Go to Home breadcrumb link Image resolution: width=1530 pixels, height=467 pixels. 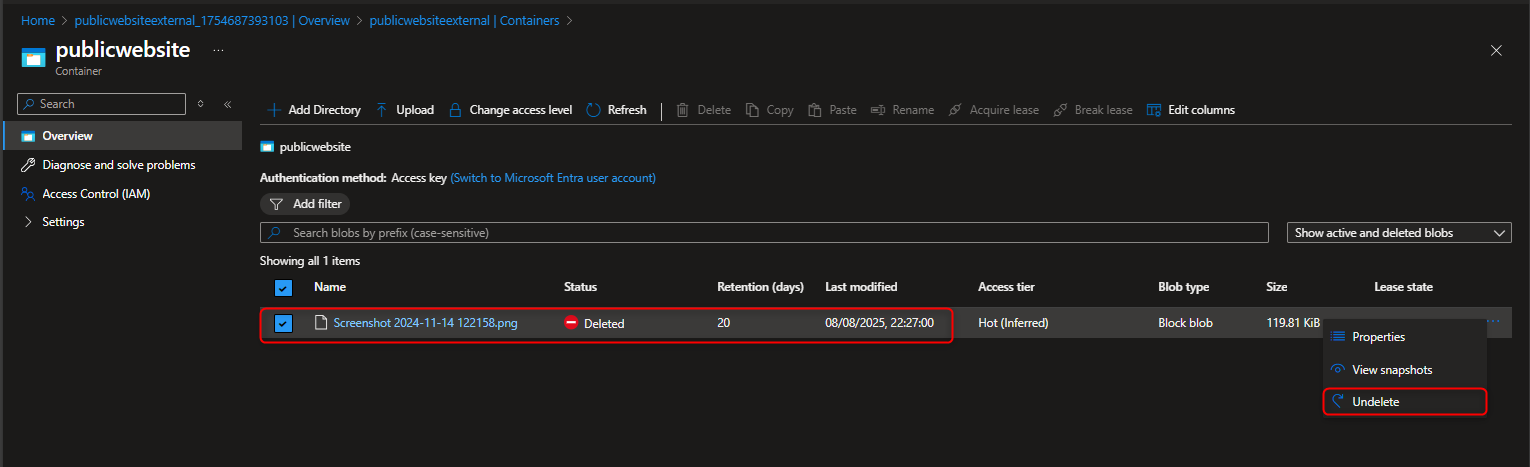coord(38,20)
